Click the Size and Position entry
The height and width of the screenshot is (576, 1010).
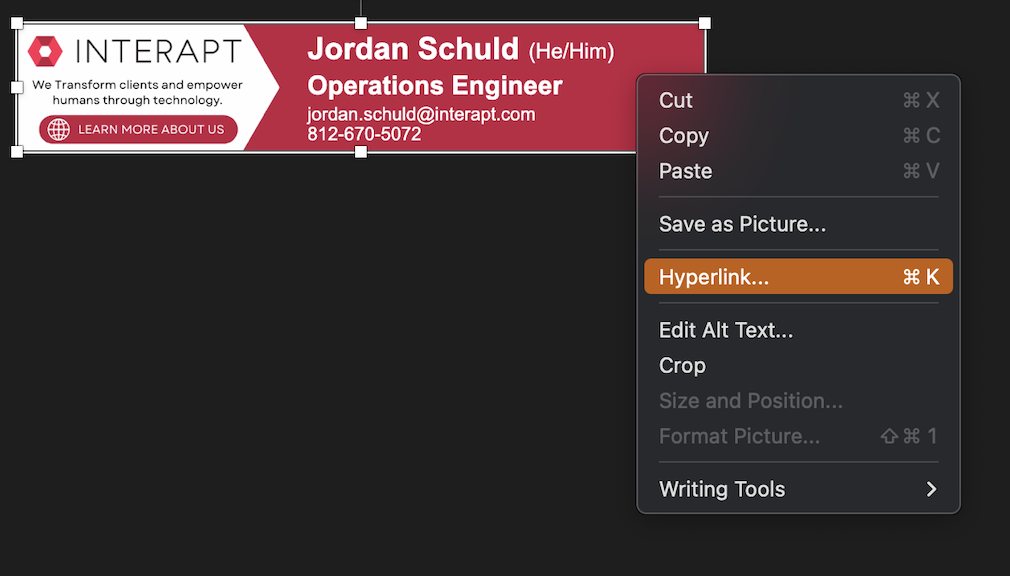coord(751,401)
